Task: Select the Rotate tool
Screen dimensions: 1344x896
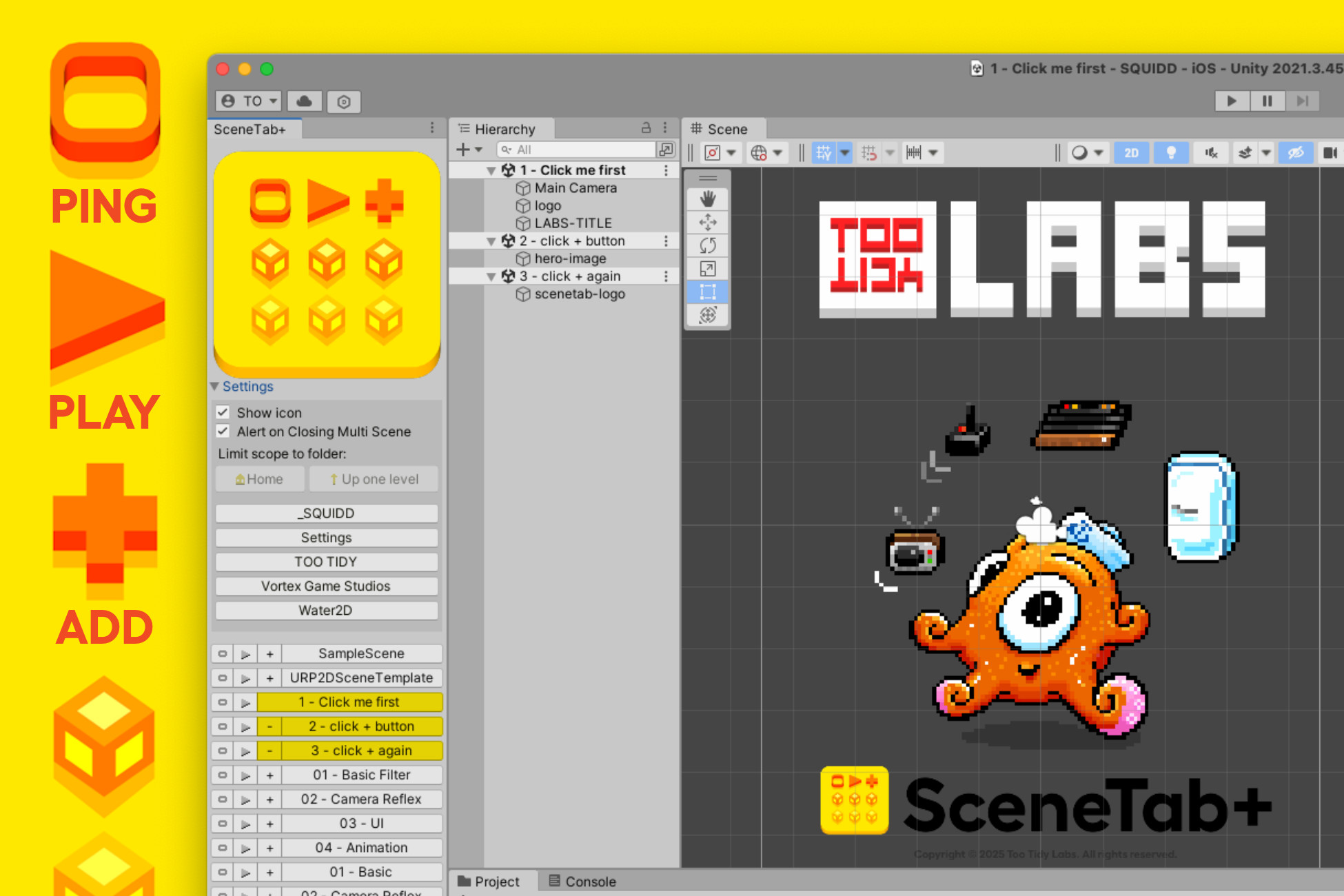Action: coord(706,245)
